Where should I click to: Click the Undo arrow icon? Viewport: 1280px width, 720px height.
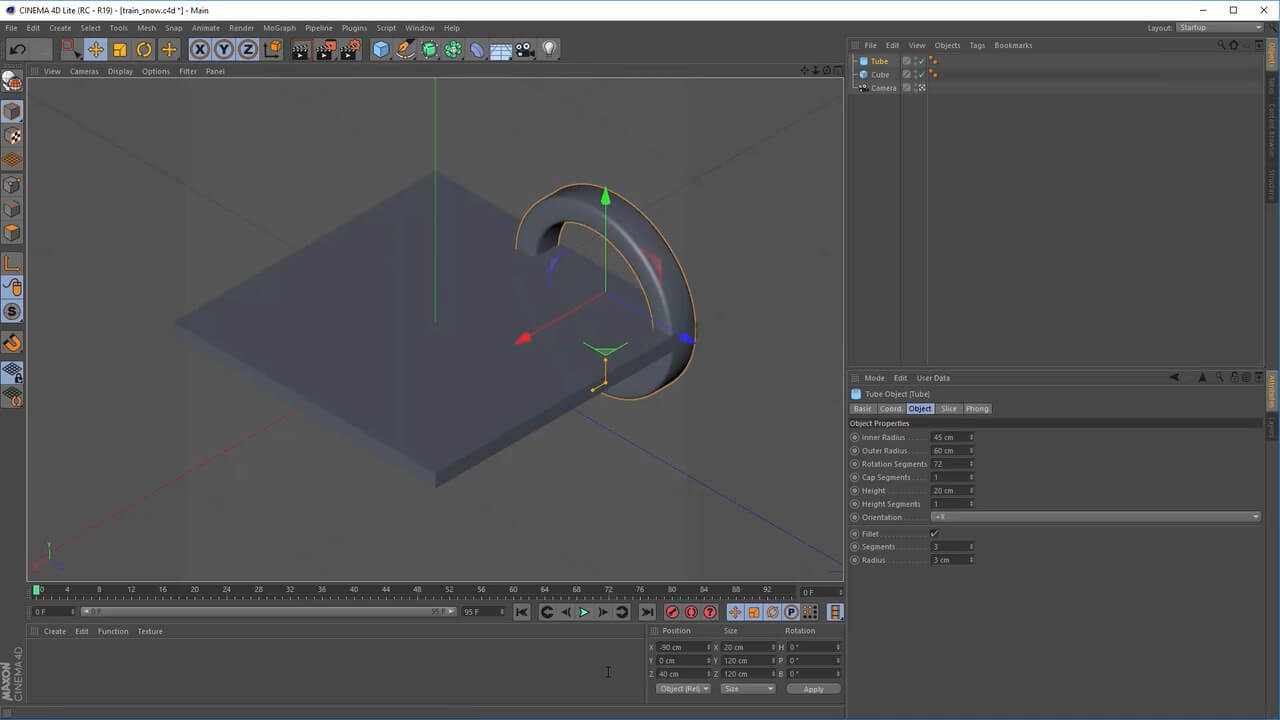17,49
